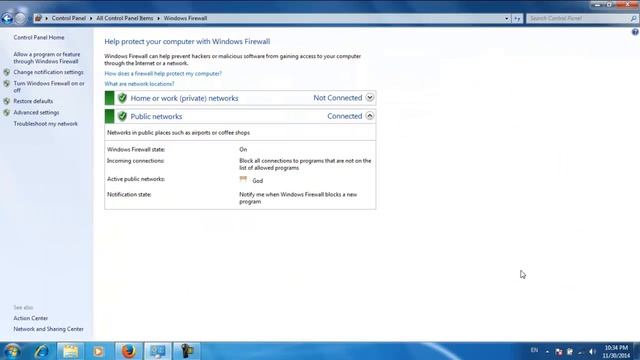Image resolution: width=640 pixels, height=360 pixels.
Task: Click the Not Connected status text
Action: [x=338, y=98]
